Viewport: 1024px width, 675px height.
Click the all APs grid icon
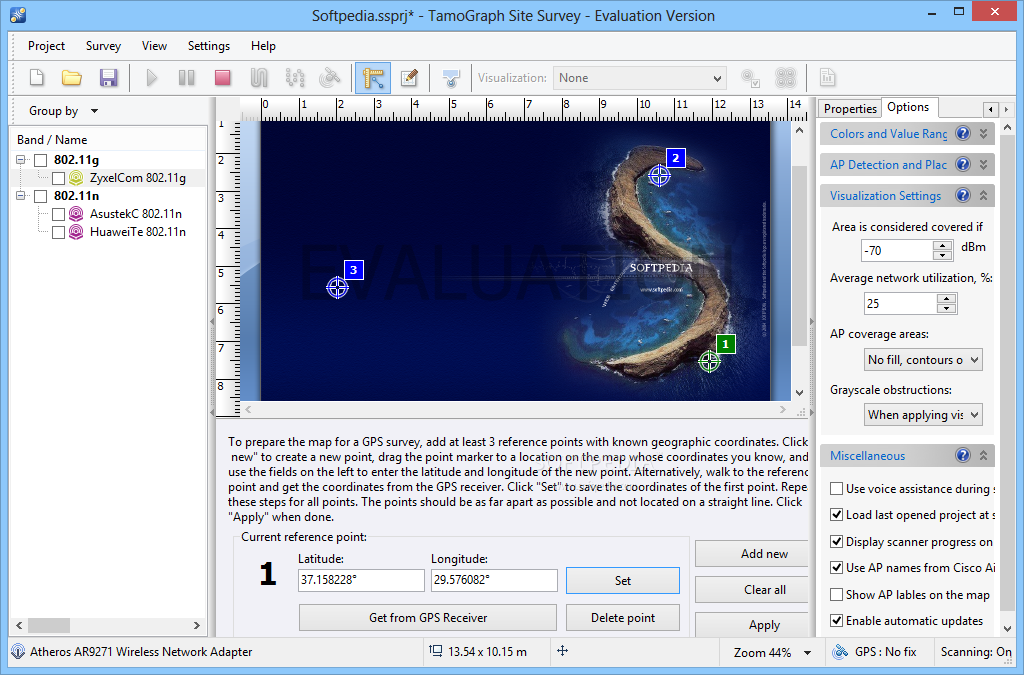pos(786,78)
